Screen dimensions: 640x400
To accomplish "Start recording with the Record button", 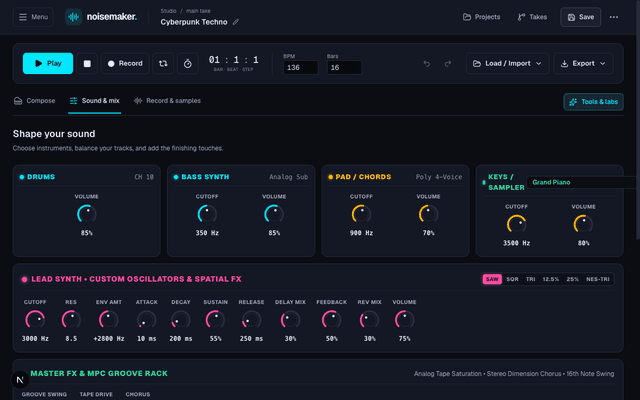I will 125,63.
